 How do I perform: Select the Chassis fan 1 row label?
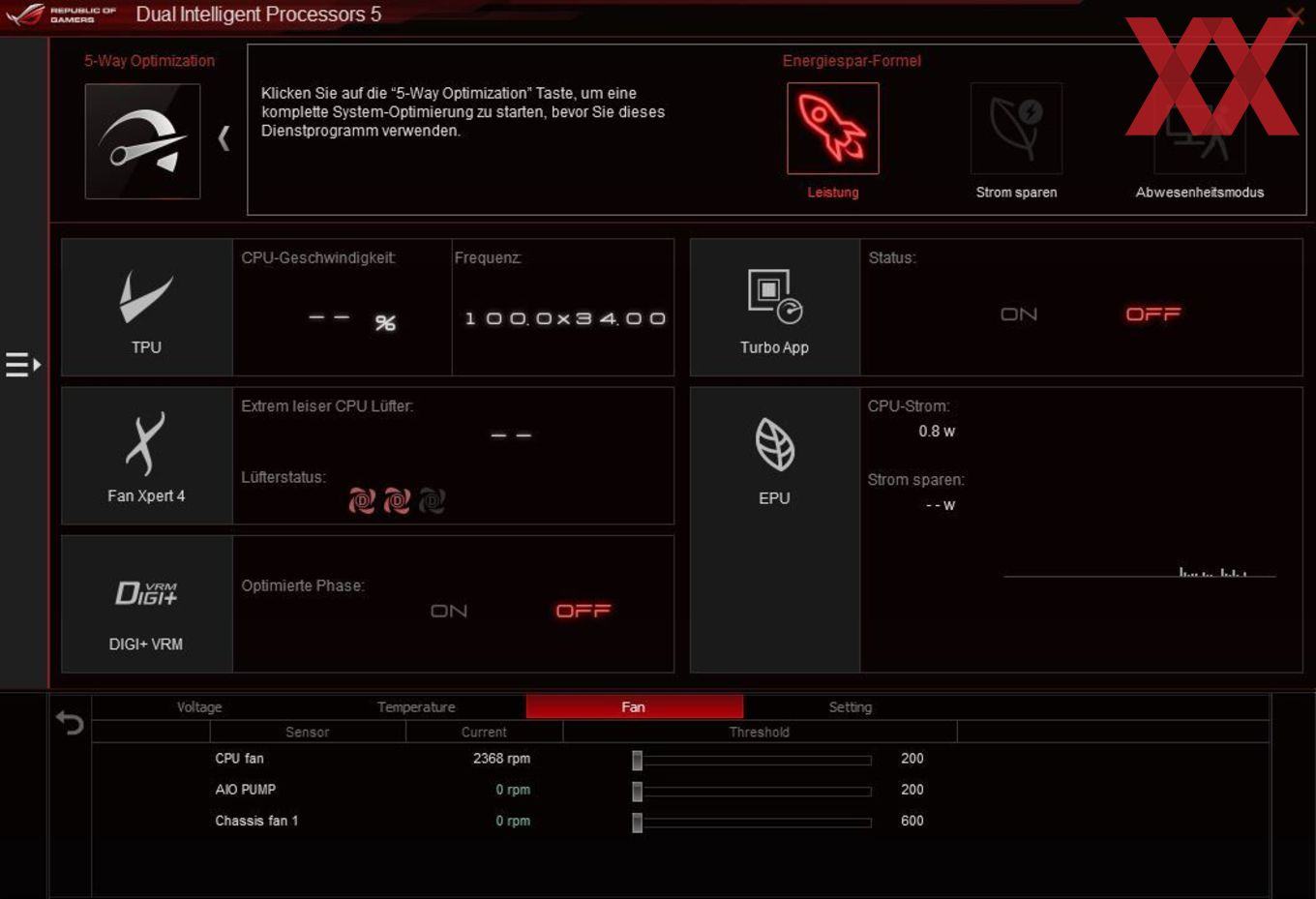pyautogui.click(x=256, y=821)
